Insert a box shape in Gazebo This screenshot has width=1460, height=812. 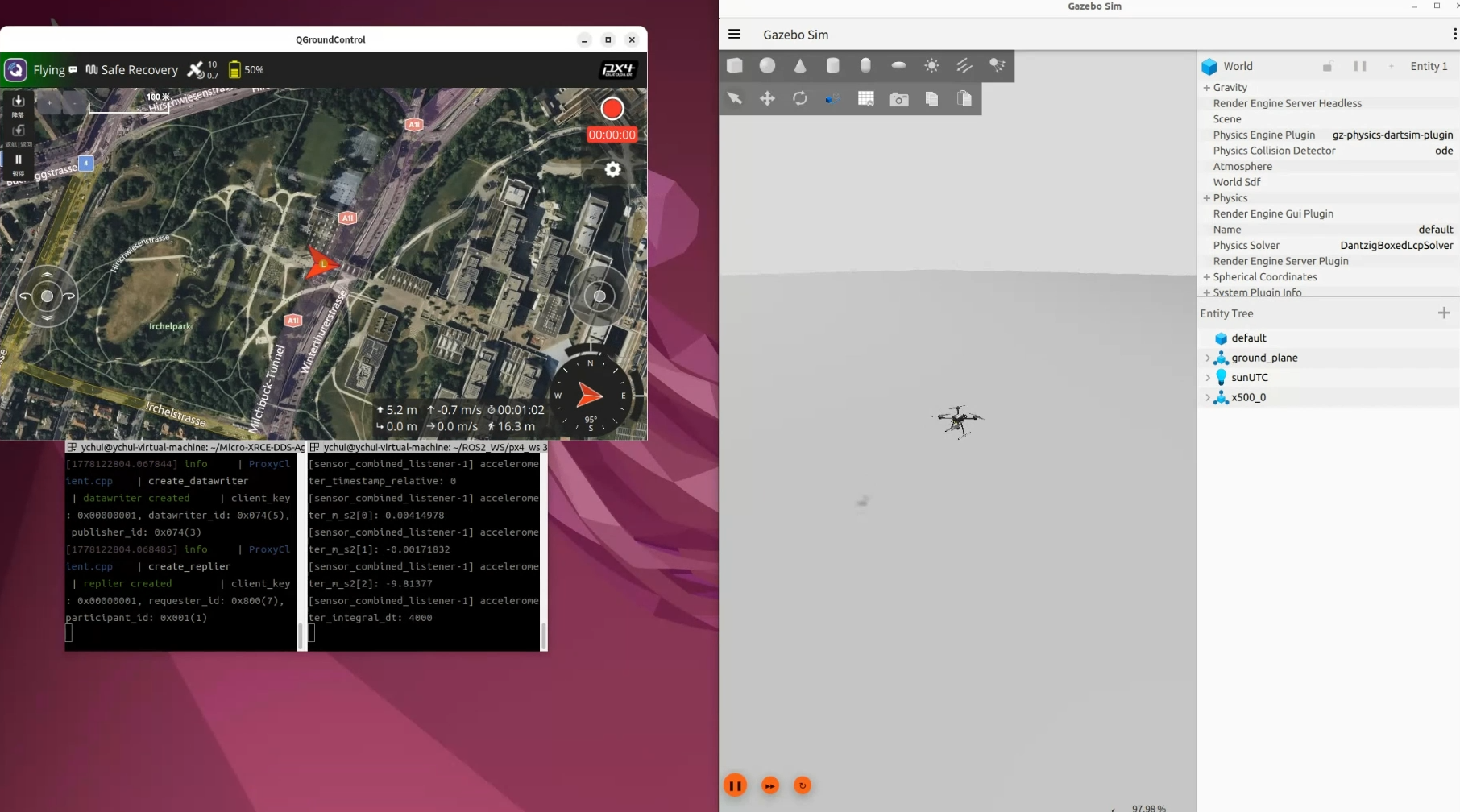[x=735, y=66]
